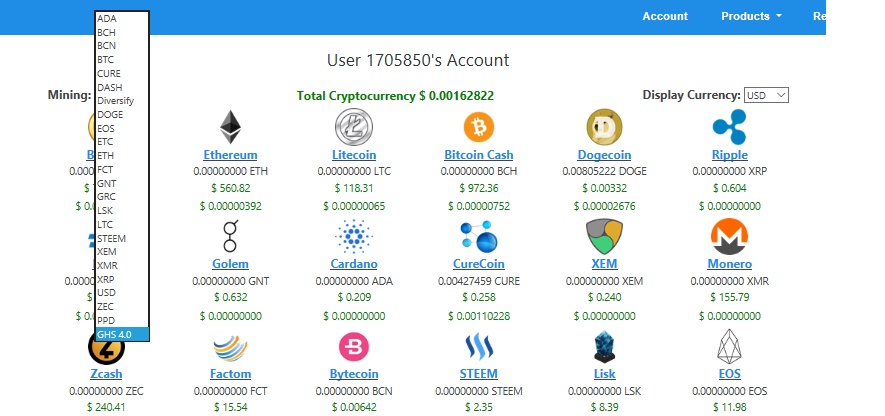Select ADA in the mining list

point(121,19)
